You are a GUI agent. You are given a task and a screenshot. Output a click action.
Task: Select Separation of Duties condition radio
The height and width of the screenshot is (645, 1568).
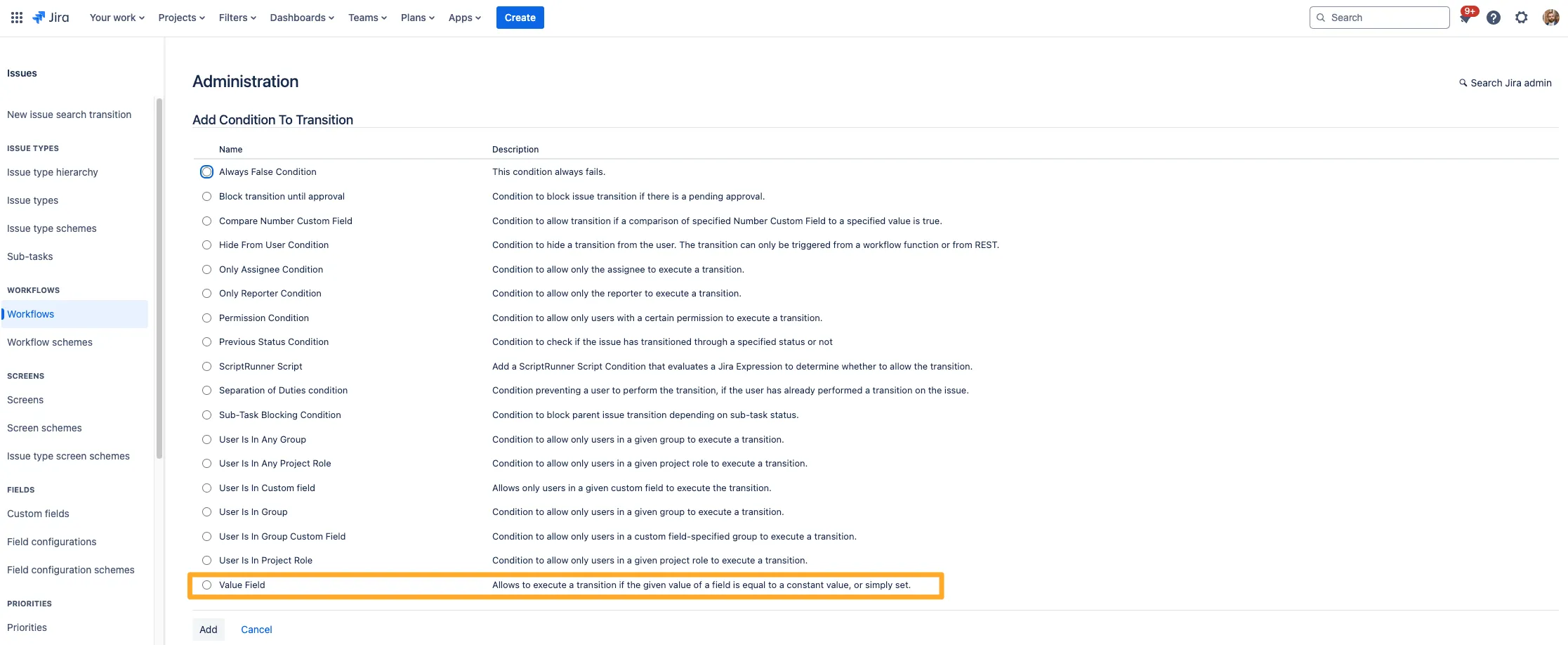[206, 390]
